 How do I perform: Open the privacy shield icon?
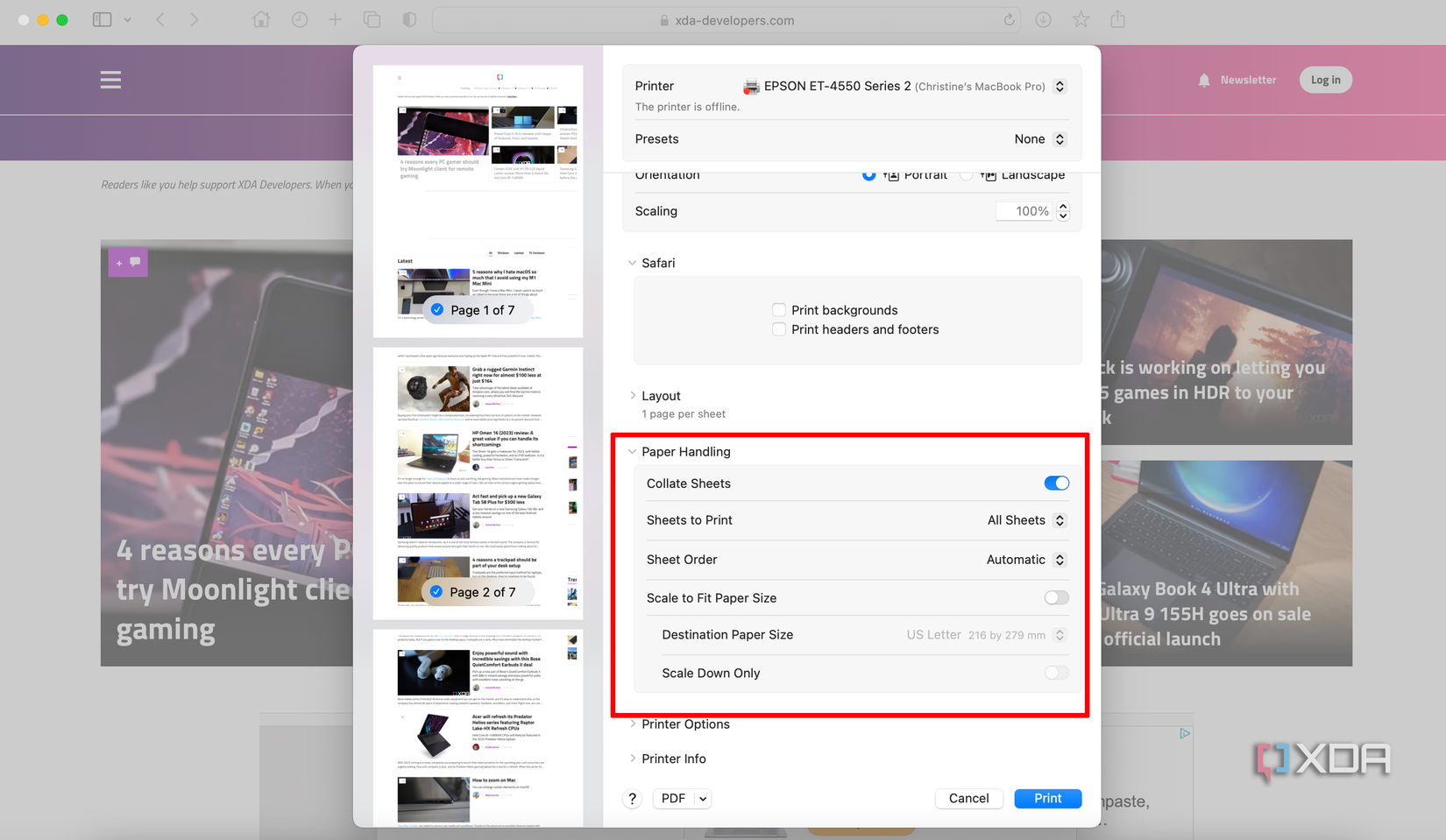[409, 19]
